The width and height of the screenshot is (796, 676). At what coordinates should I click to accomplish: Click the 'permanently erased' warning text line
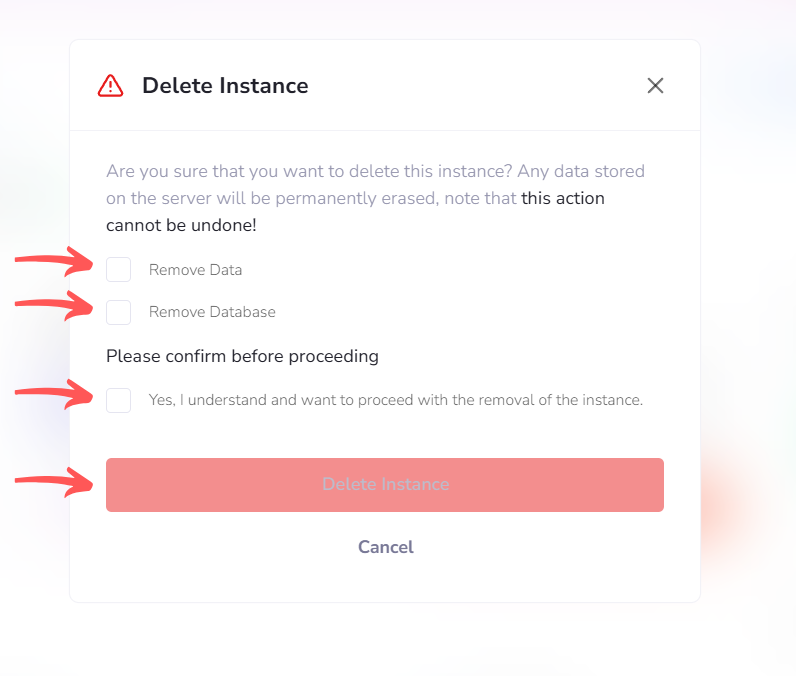point(355,198)
